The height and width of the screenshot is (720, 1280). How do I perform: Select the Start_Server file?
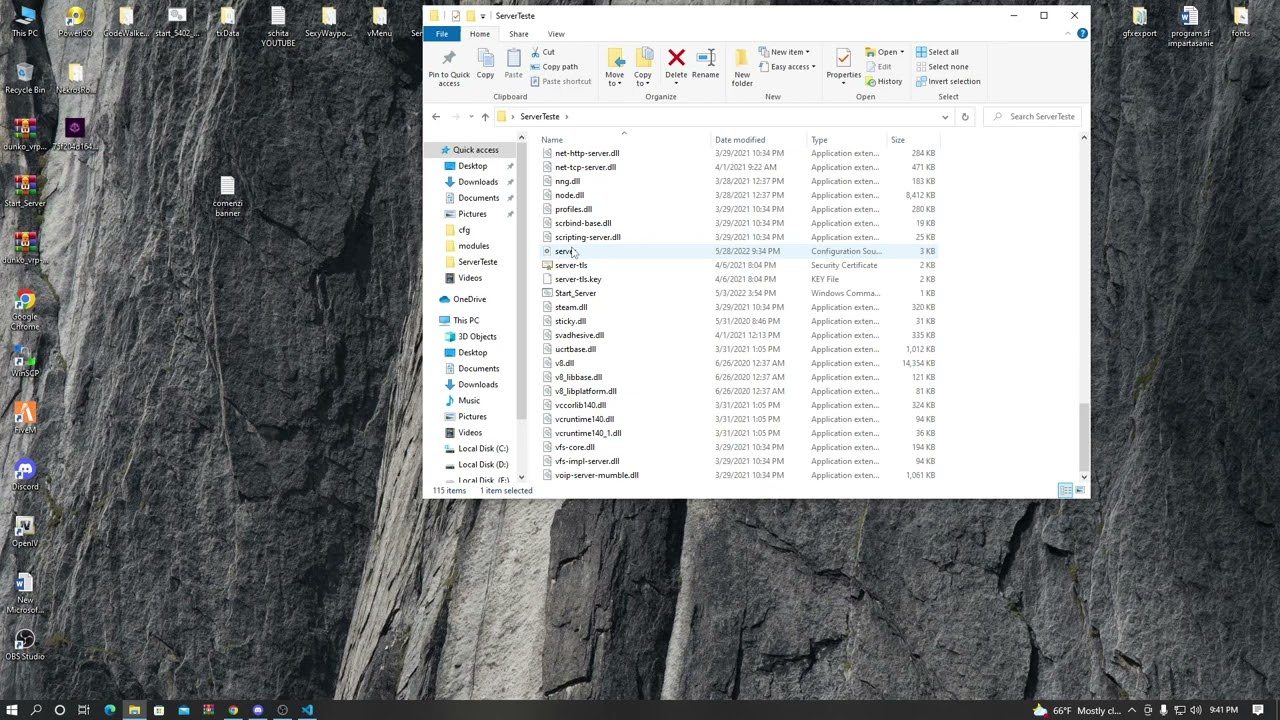click(x=575, y=293)
